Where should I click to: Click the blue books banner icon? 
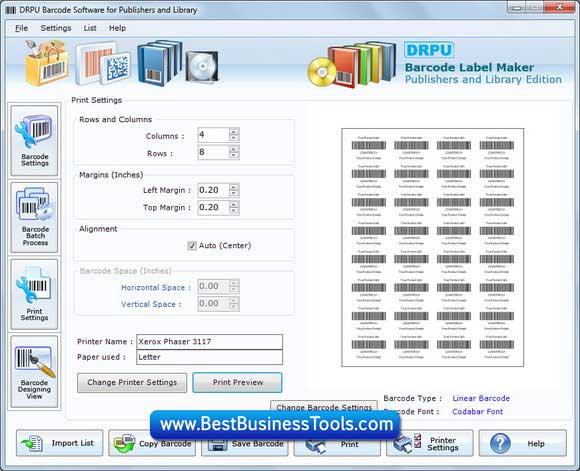[160, 63]
